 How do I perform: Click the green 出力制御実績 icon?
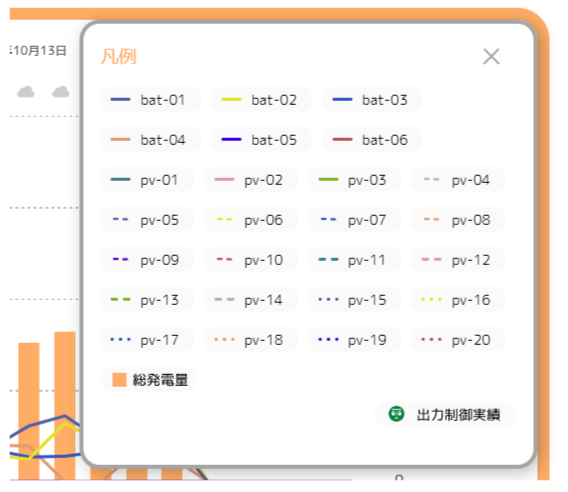(x=396, y=414)
